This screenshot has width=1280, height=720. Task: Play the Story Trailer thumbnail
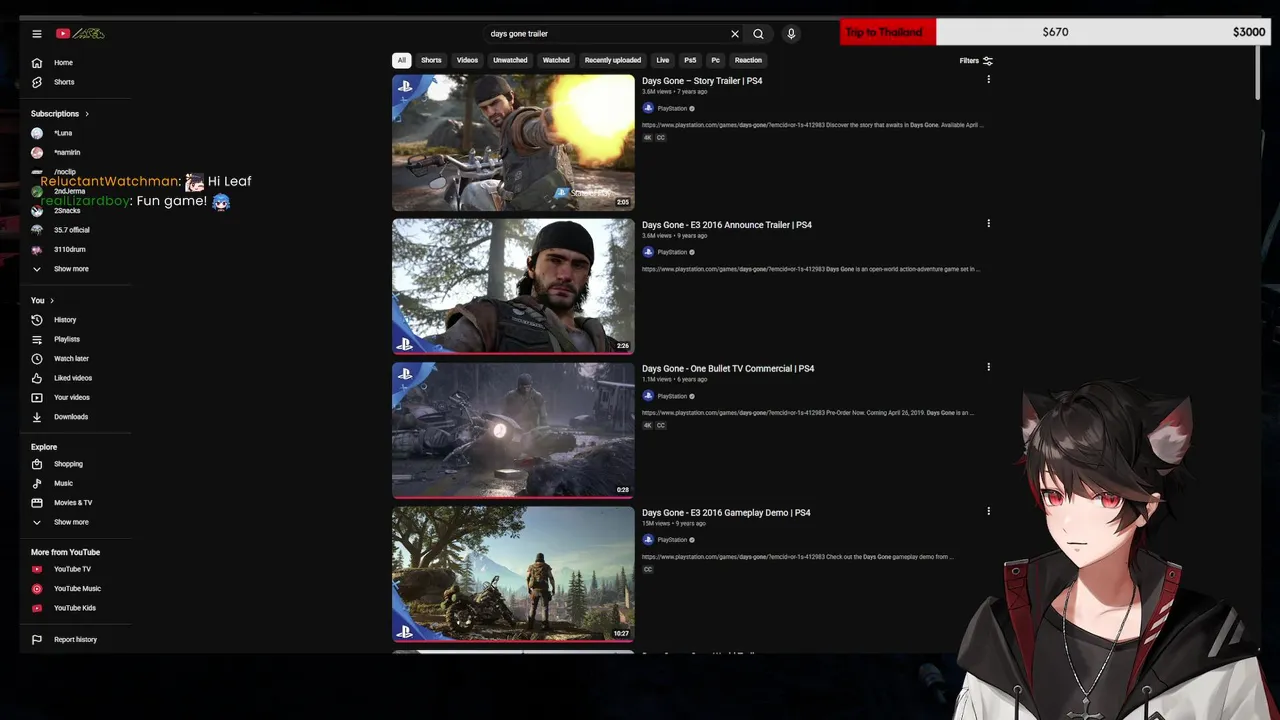tap(513, 143)
